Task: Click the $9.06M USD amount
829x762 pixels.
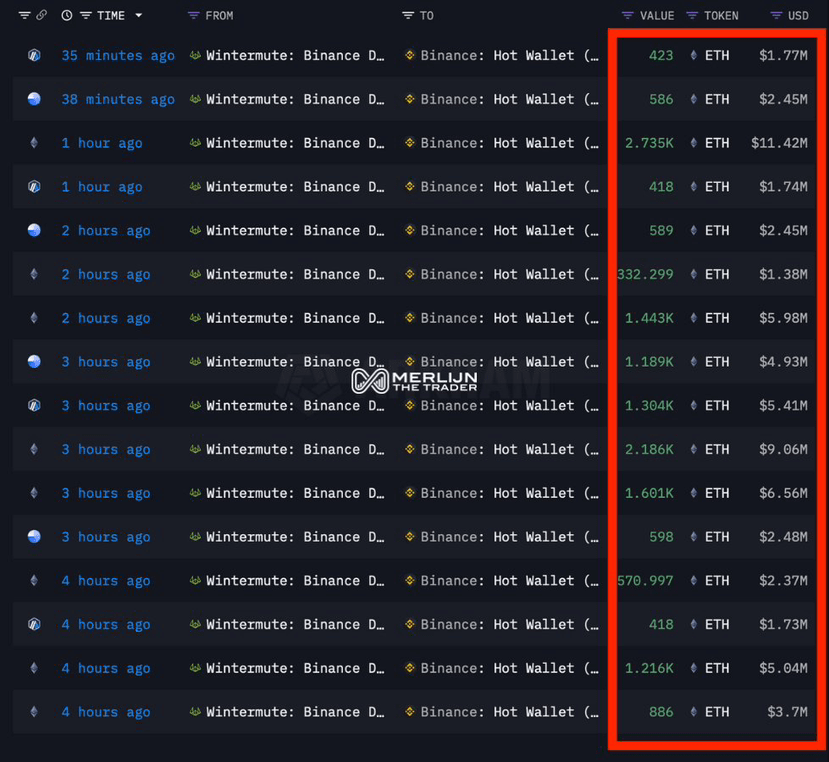Action: point(784,449)
